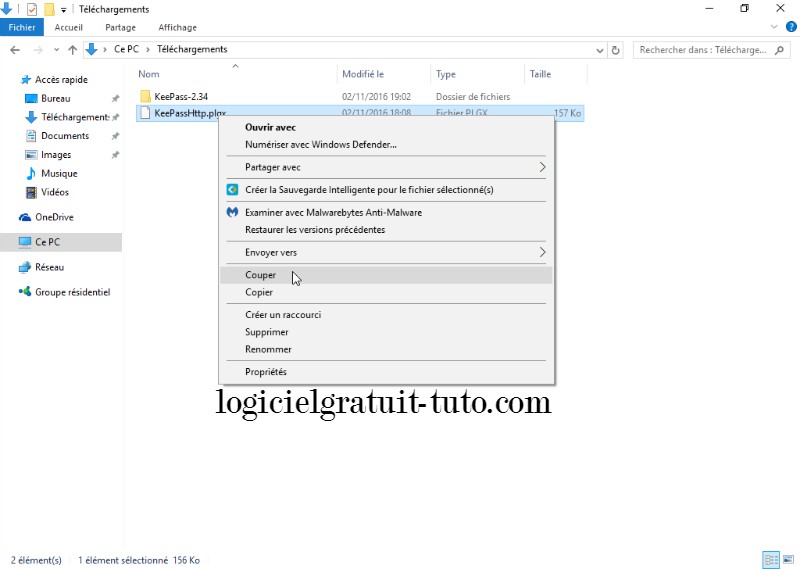800x569 pixels.
Task: Click the New folder quick access icon
Action: [x=49, y=9]
